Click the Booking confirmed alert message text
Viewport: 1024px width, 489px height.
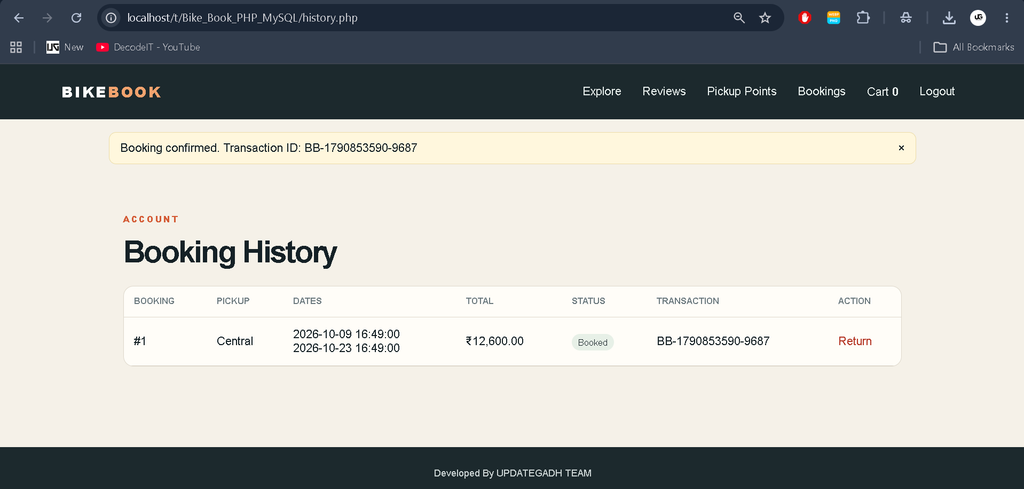(x=268, y=148)
